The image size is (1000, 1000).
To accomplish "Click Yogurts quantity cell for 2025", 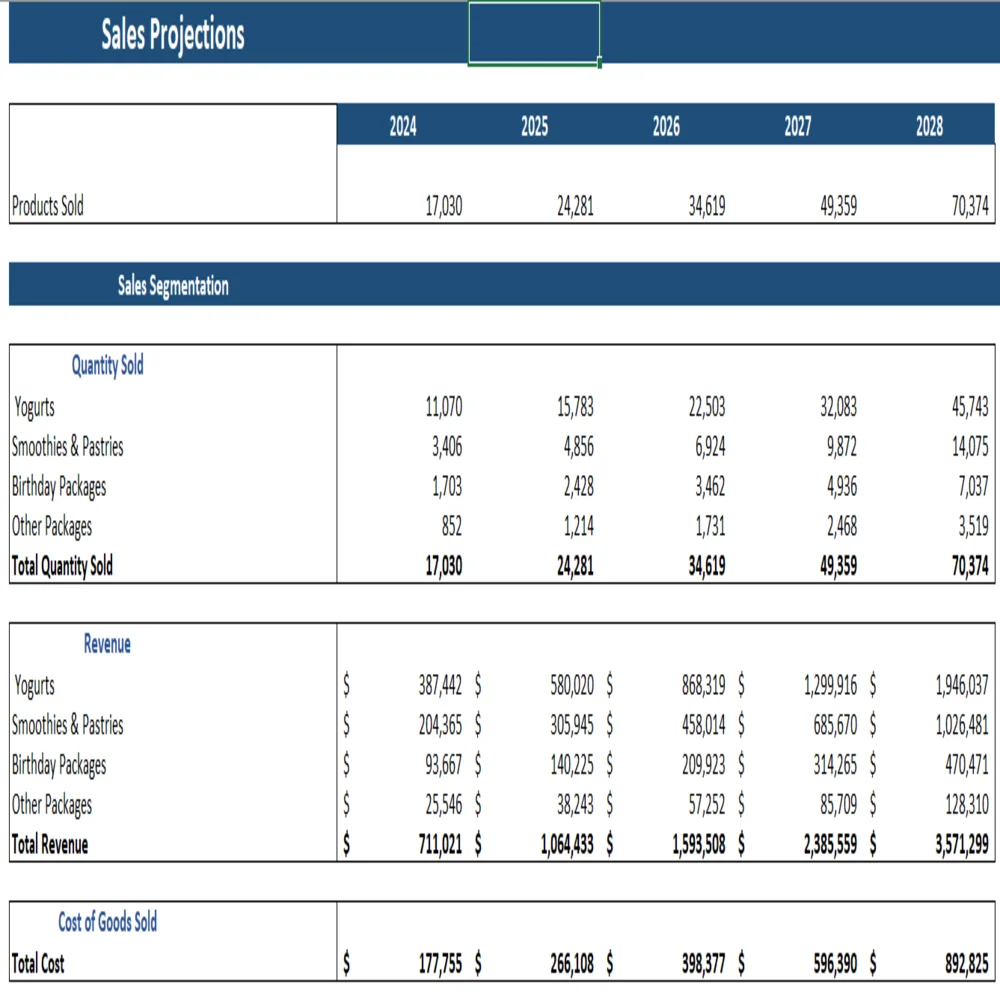I will (574, 407).
